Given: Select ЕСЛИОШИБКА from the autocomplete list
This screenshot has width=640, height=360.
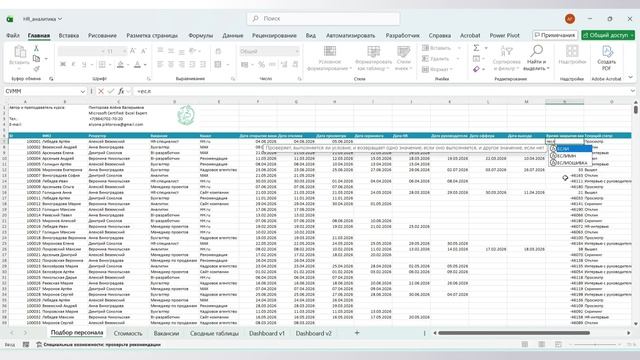Looking at the screenshot, I should (571, 163).
